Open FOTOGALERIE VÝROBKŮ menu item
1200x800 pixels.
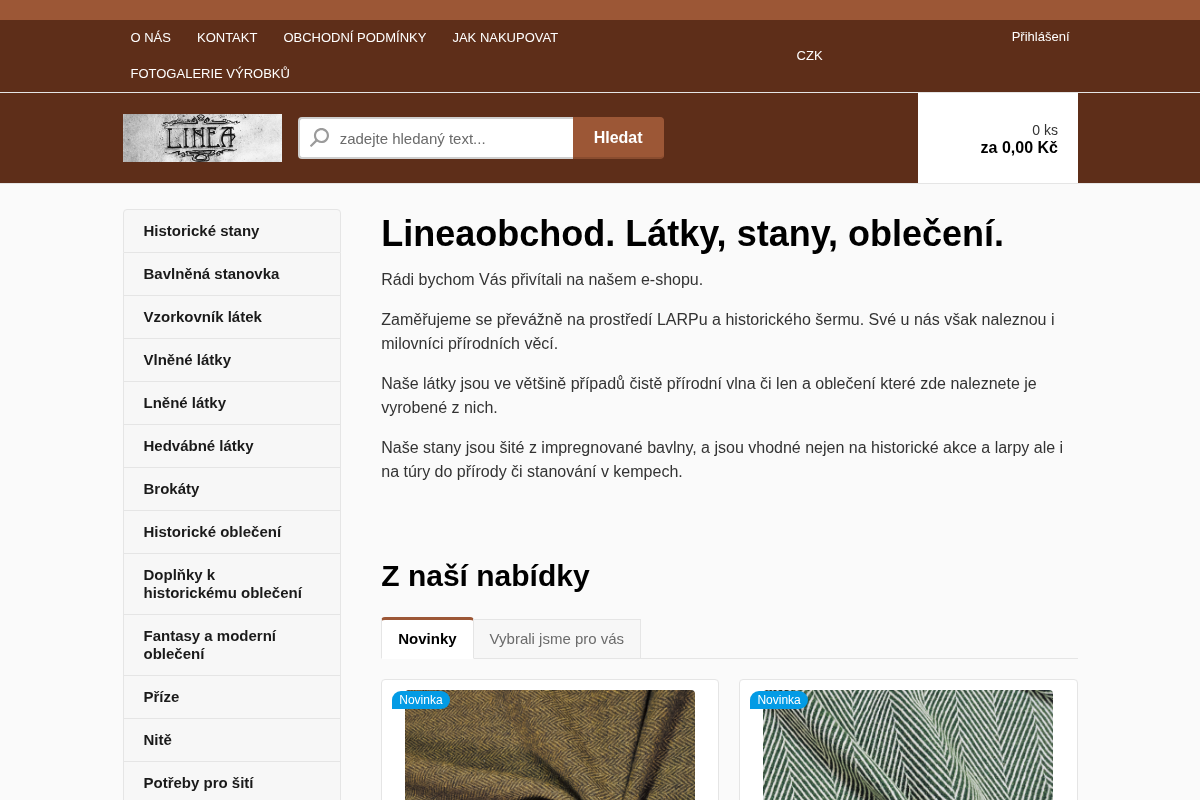click(210, 73)
